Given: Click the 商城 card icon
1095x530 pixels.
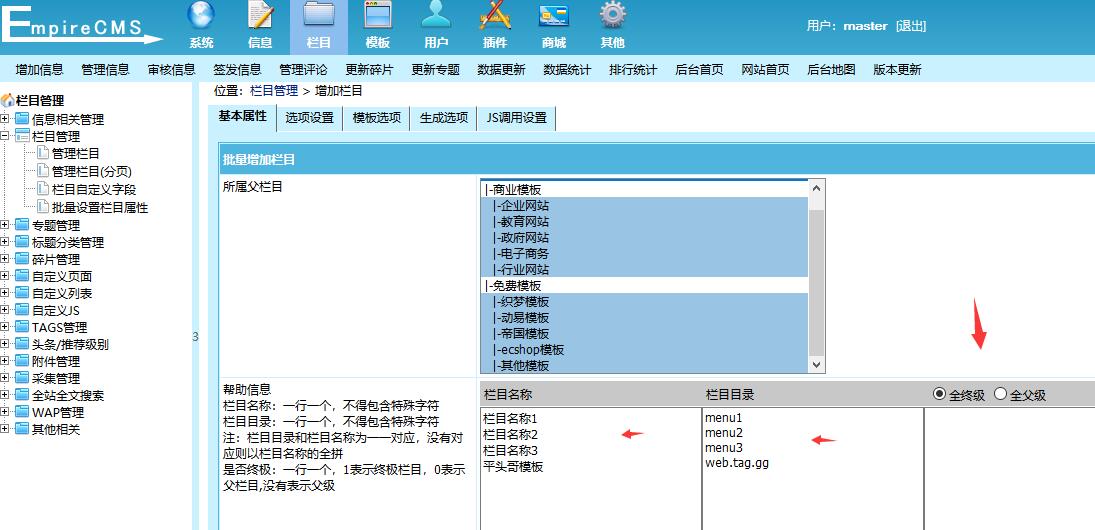Looking at the screenshot, I should [554, 17].
